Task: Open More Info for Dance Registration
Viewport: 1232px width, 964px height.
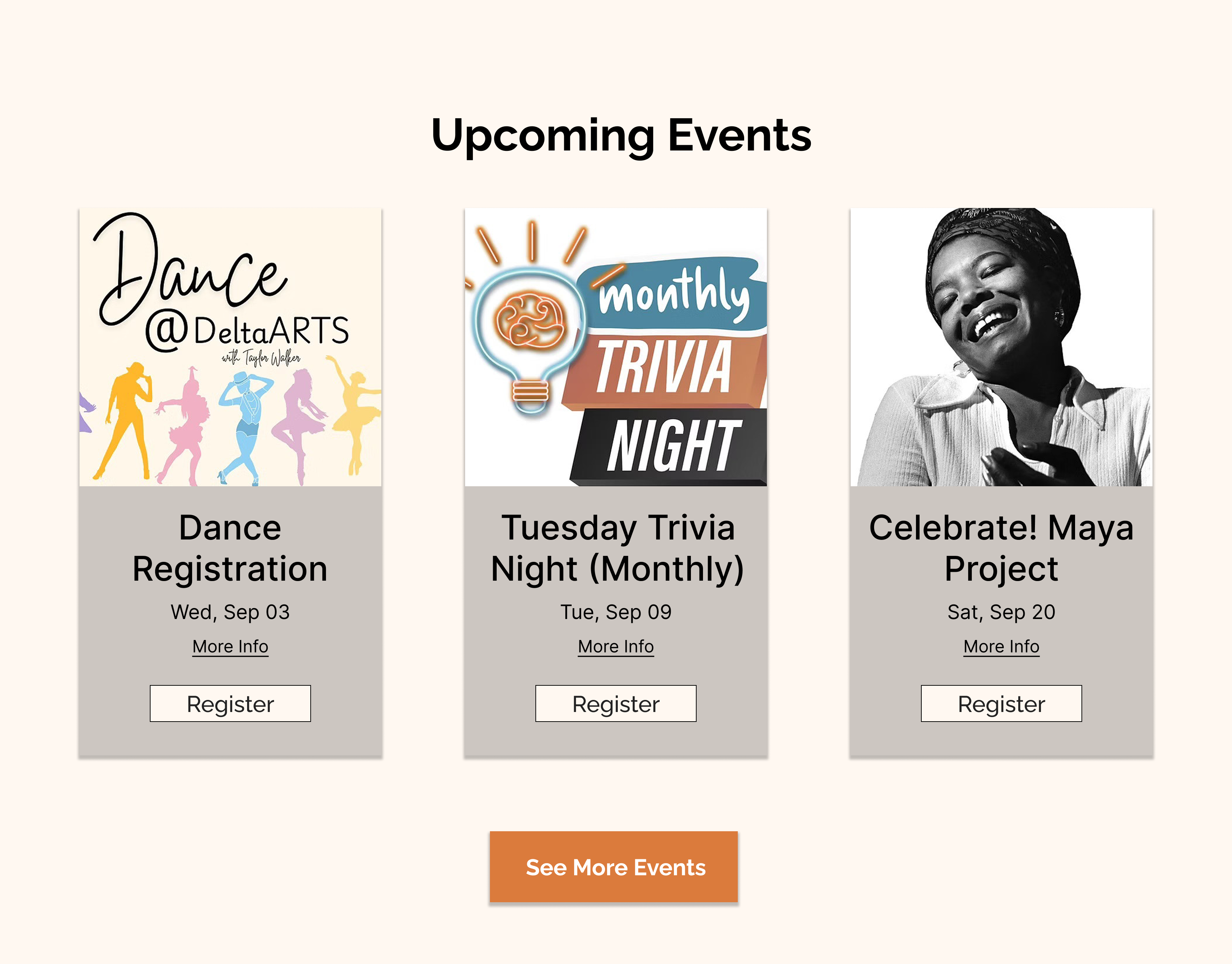Action: click(230, 646)
